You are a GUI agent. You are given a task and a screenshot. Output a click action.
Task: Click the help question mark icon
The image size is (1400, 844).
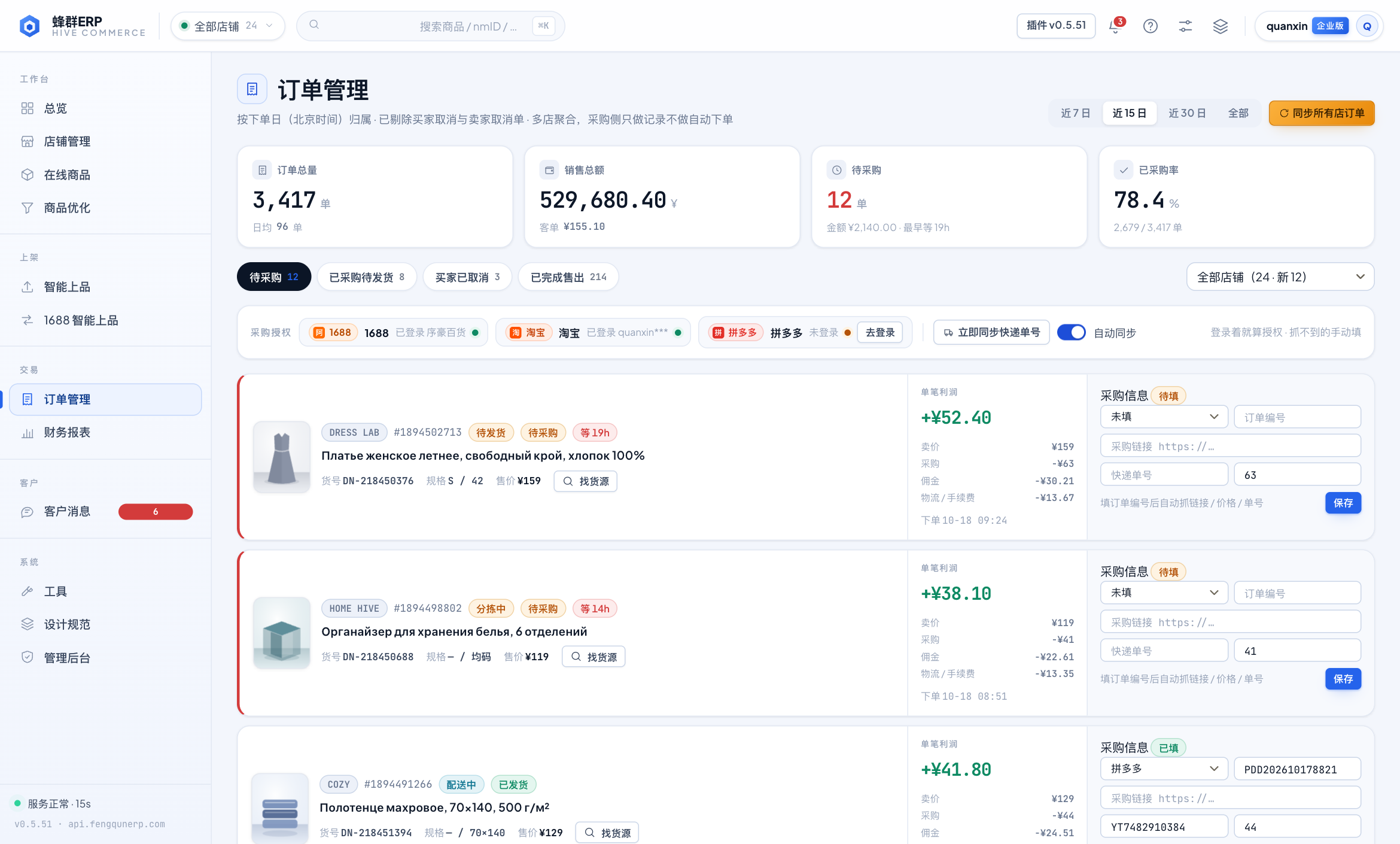(1150, 26)
